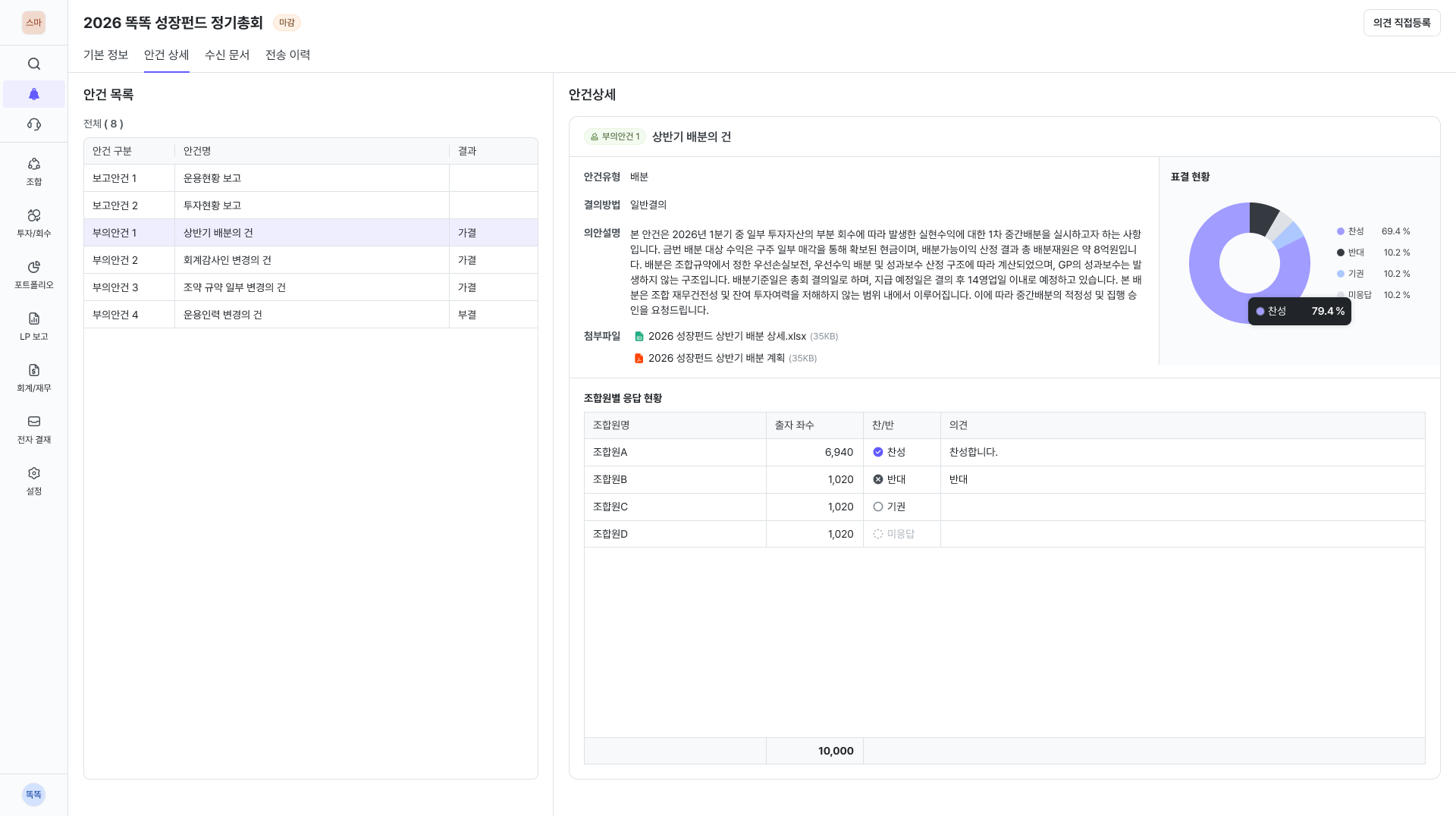1456x819 pixels.
Task: Open 설정 gear in sidebar
Action: 34,481
